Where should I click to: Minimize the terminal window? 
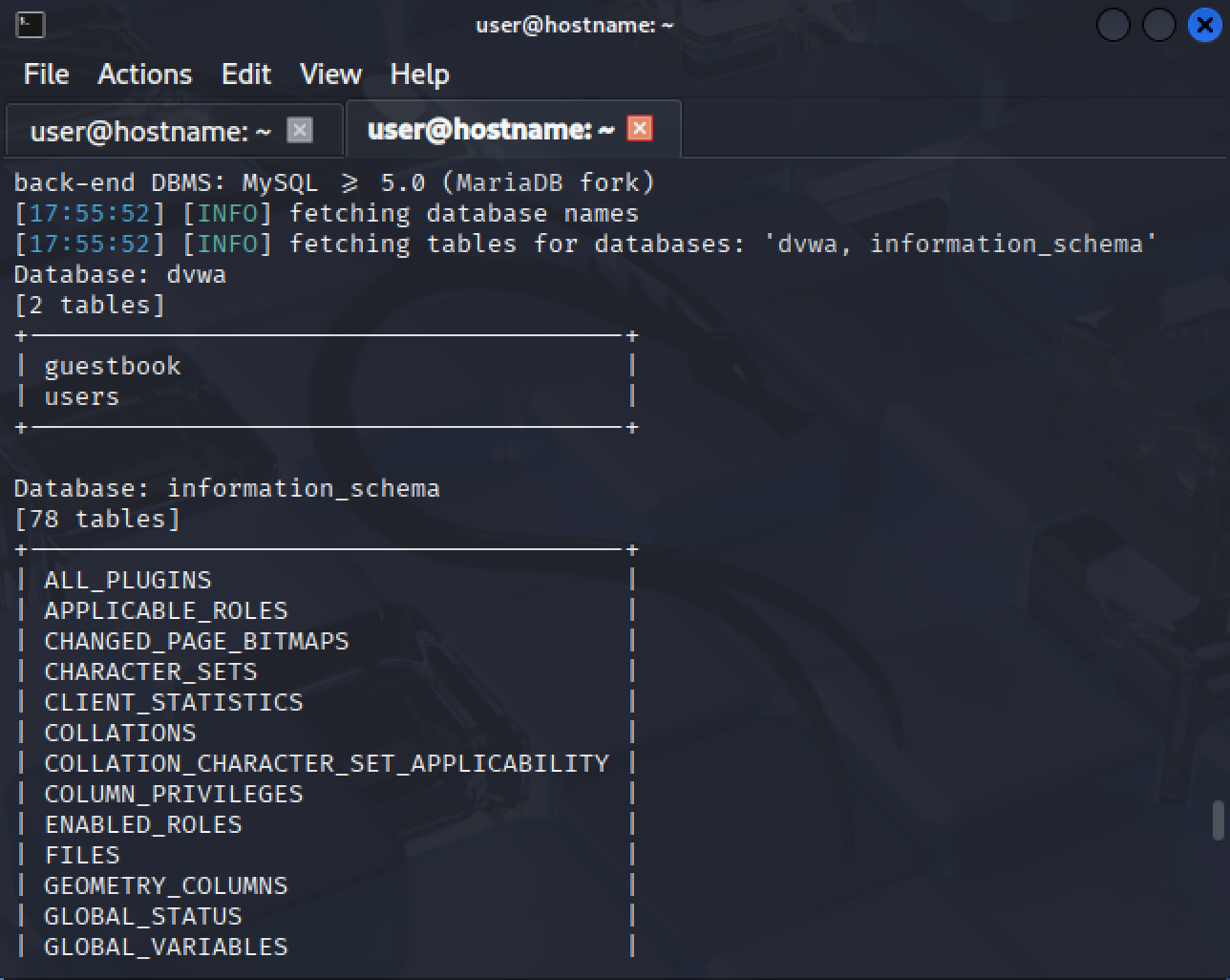click(x=1113, y=25)
